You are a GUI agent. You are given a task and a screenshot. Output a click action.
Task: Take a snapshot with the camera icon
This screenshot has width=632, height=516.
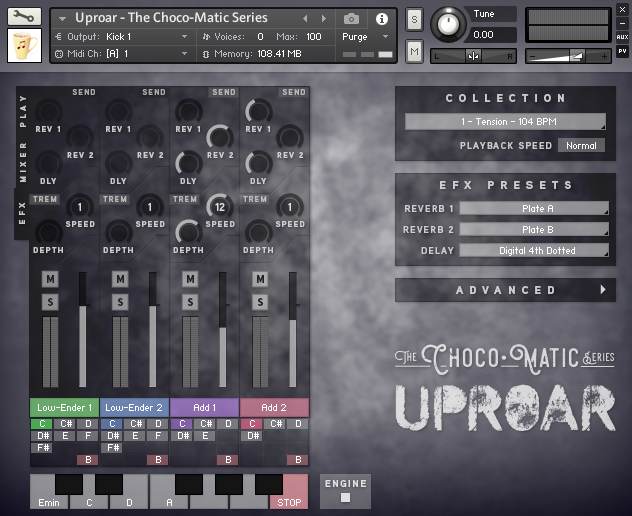pos(351,19)
